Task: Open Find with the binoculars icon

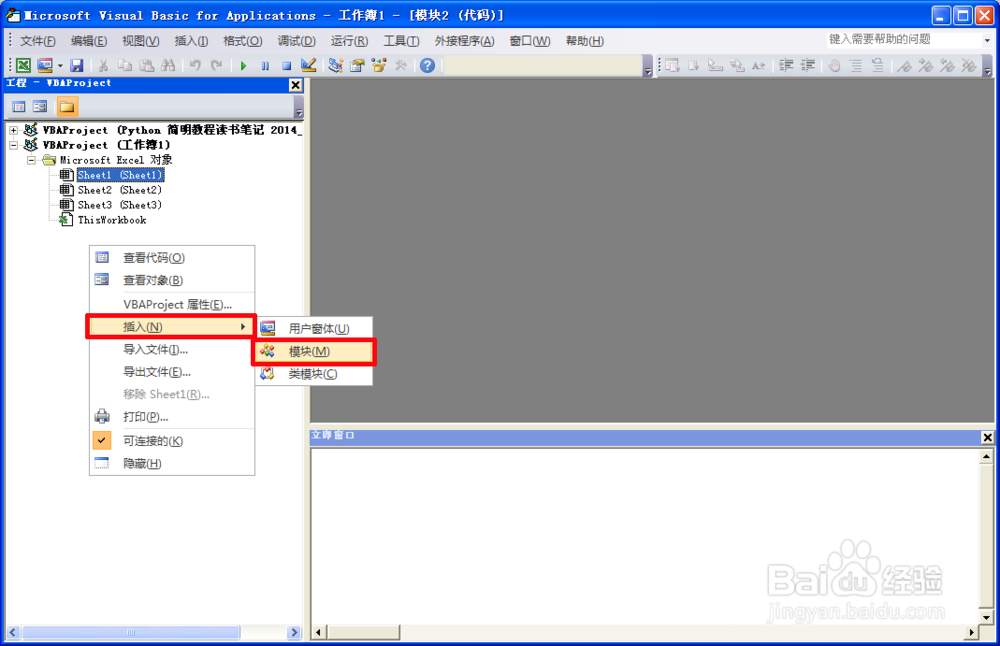Action: pos(168,65)
